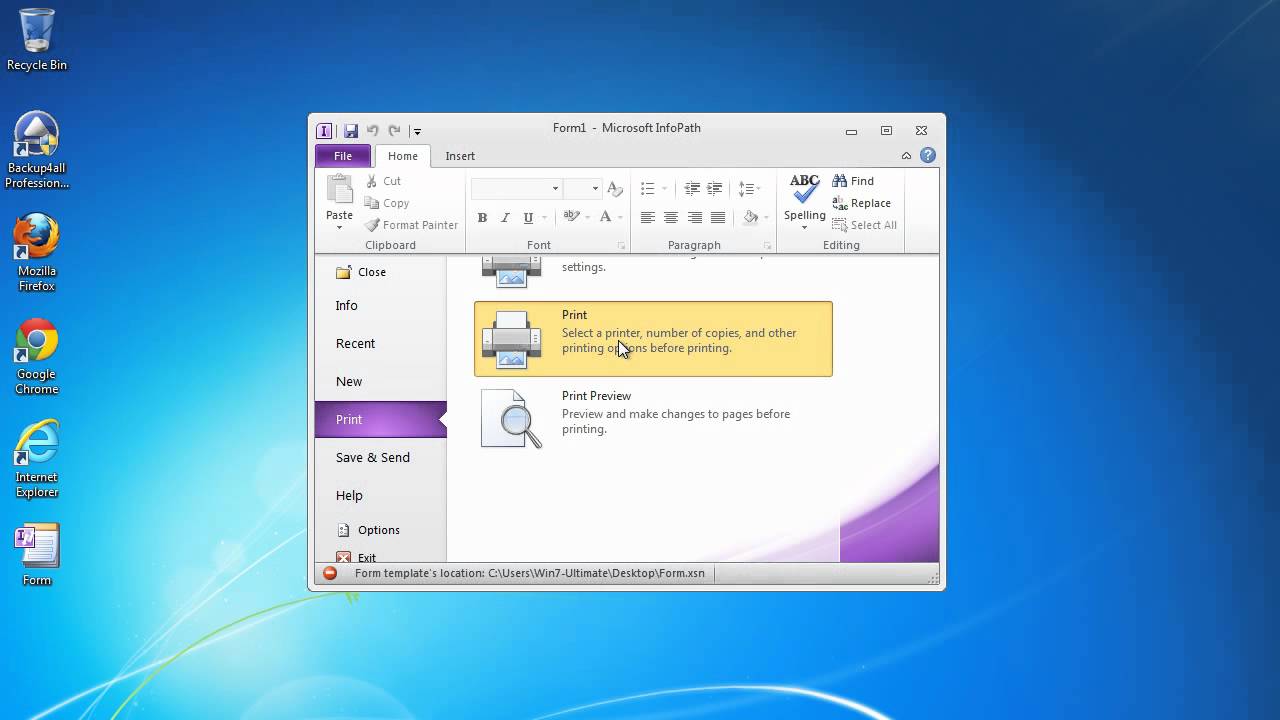Align text left
The width and height of the screenshot is (1280, 720).
pyautogui.click(x=648, y=217)
